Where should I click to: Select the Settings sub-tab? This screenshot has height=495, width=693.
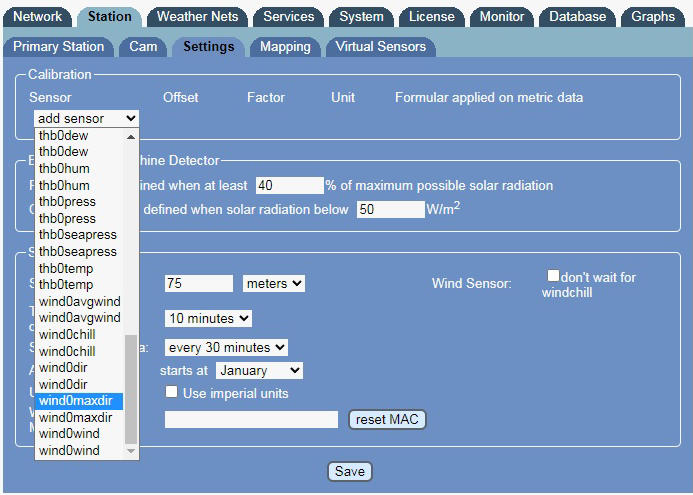click(209, 47)
